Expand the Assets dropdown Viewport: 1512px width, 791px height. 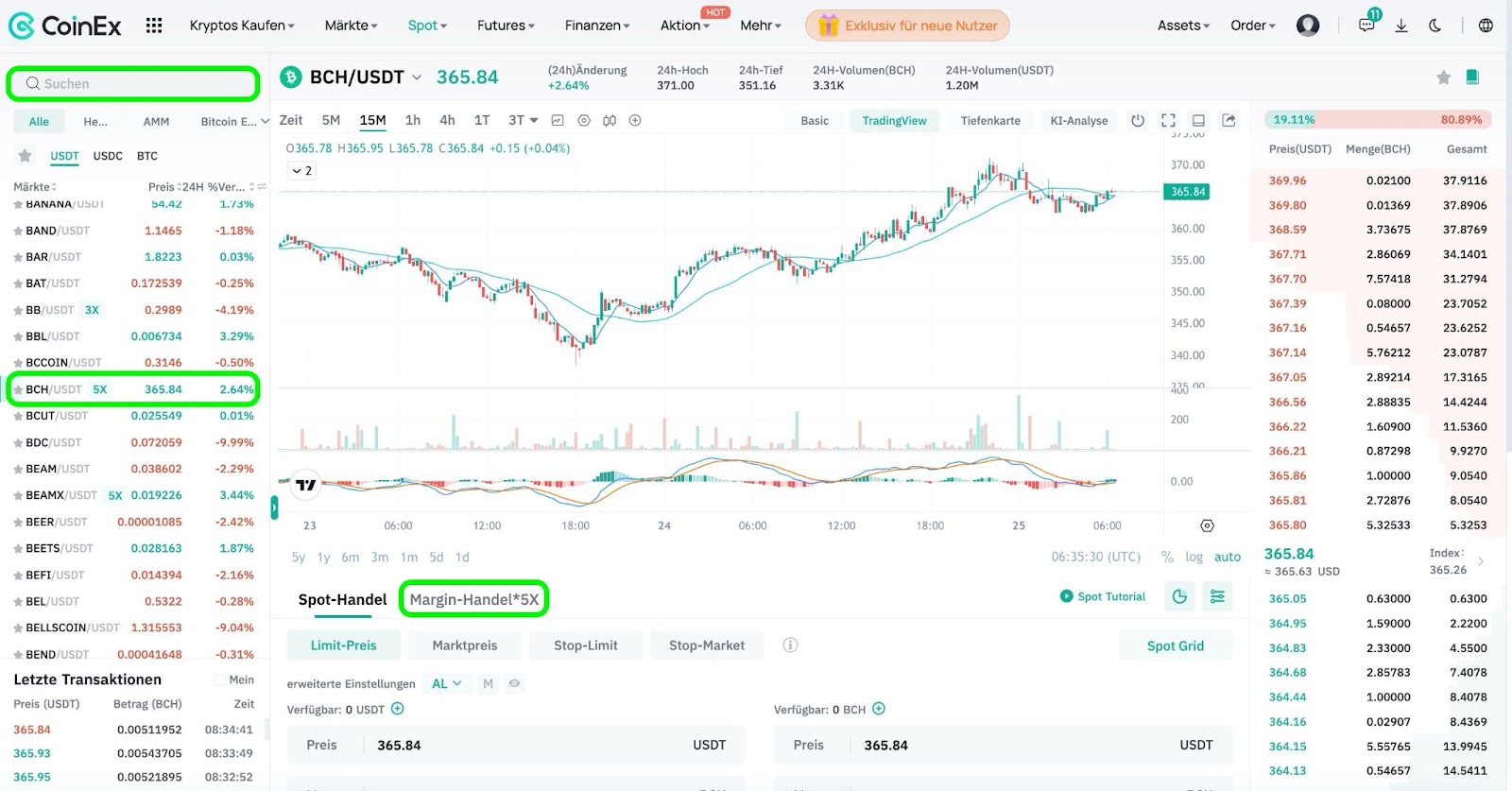click(x=1183, y=26)
